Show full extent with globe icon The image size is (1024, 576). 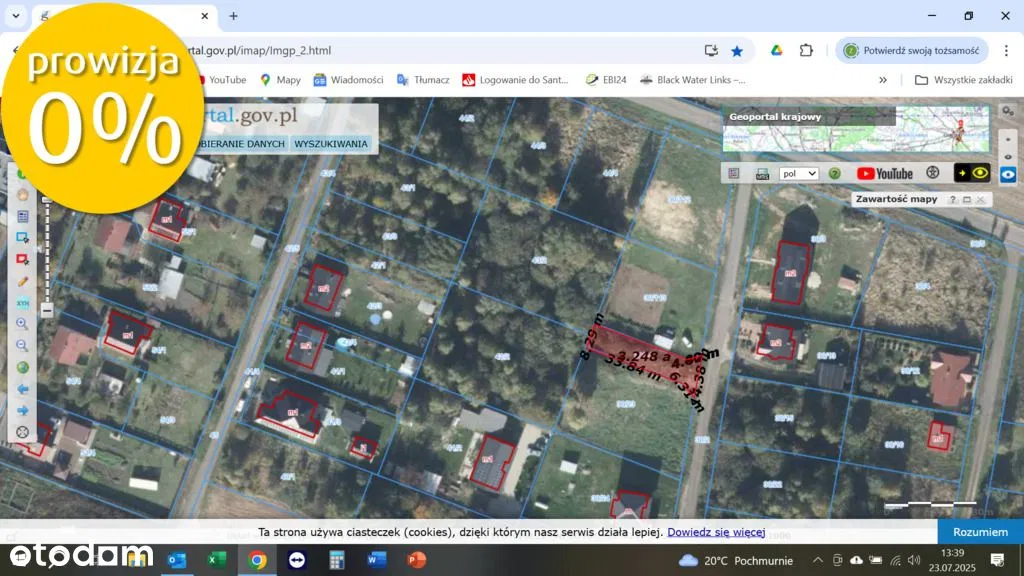click(x=22, y=367)
